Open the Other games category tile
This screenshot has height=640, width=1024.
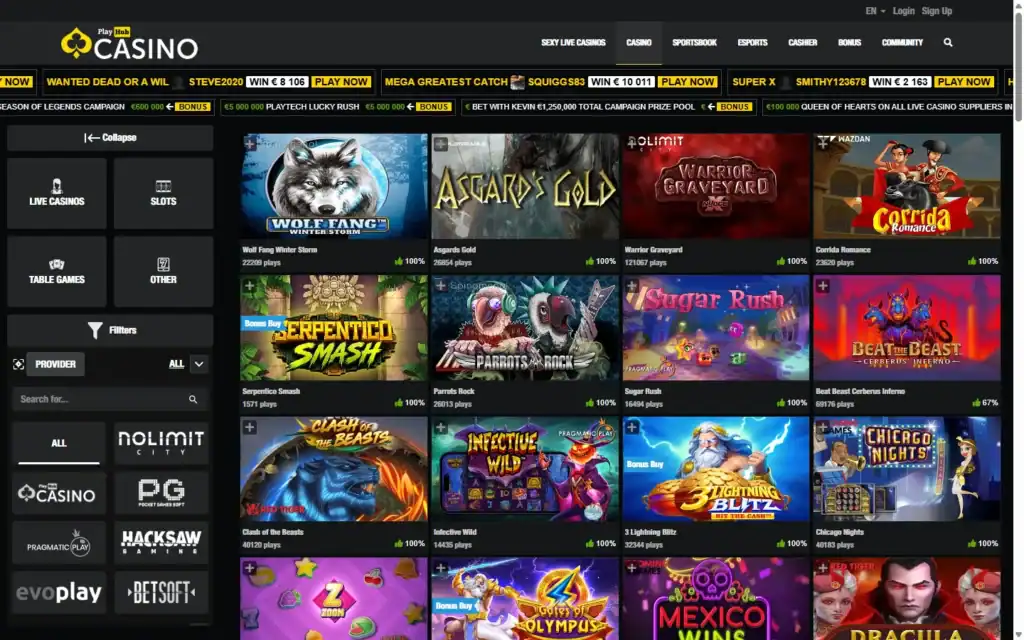[x=163, y=272]
